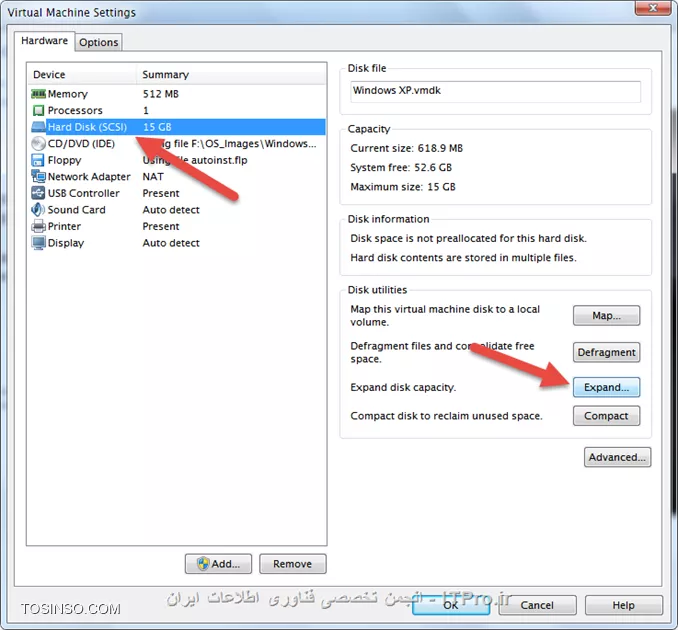Click the Maximum size: 15 GB text

[403, 187]
